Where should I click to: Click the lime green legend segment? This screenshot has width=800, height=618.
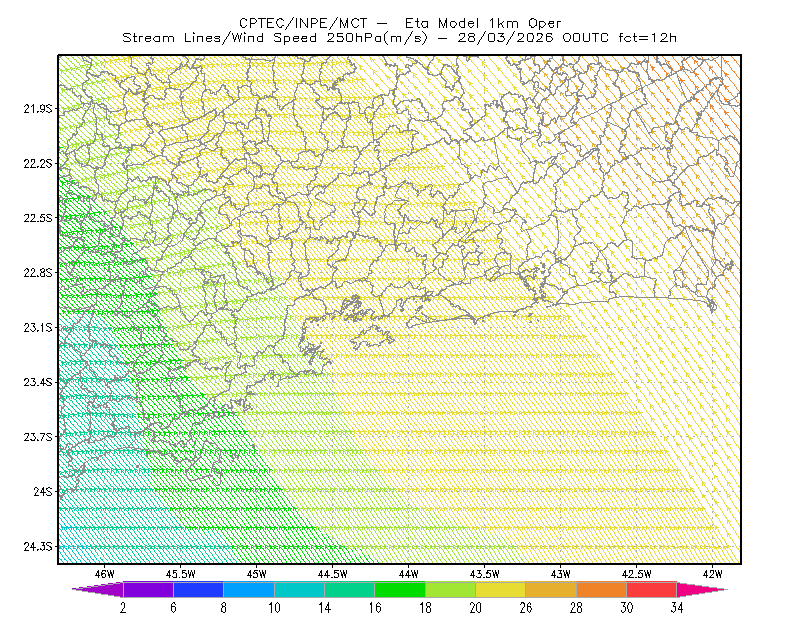coord(450,589)
